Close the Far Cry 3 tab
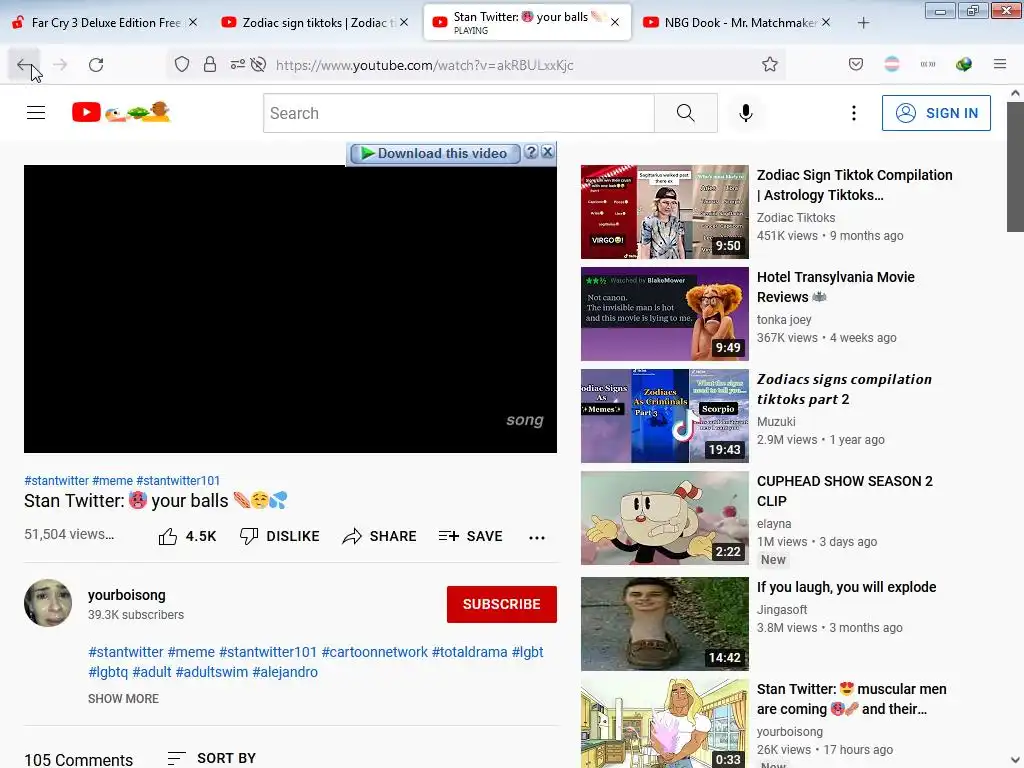 pos(193,22)
